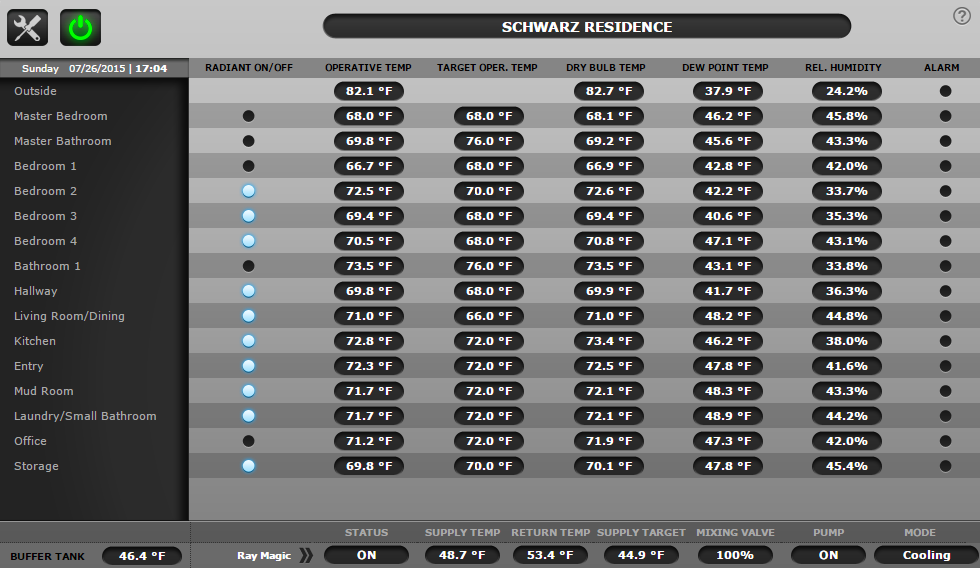Image resolution: width=980 pixels, height=568 pixels.
Task: Click the Master Bedroom alarm indicator
Action: [945, 116]
